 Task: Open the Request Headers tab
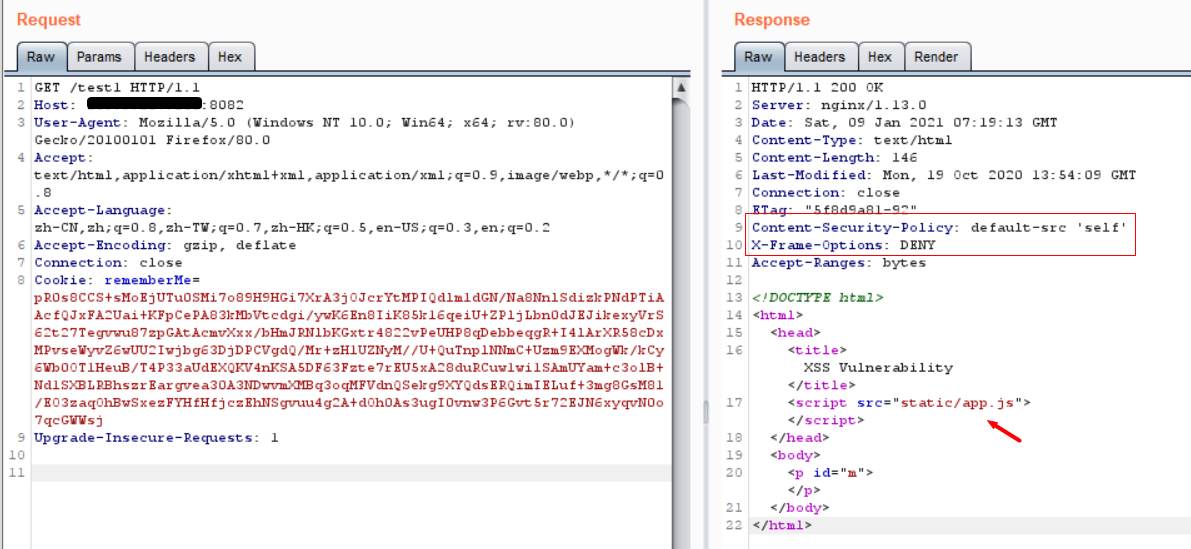click(170, 57)
